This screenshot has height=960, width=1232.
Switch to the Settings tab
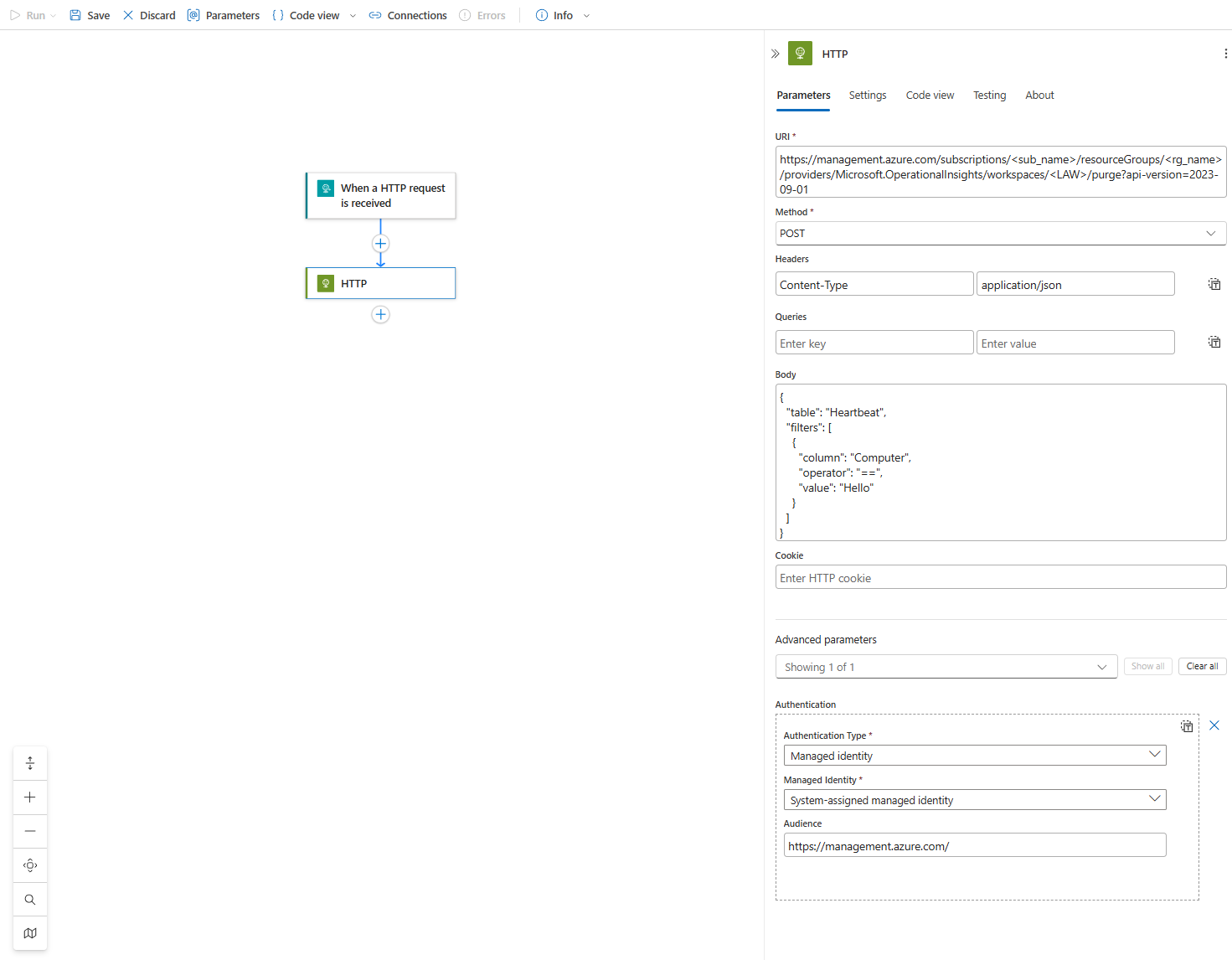(867, 95)
